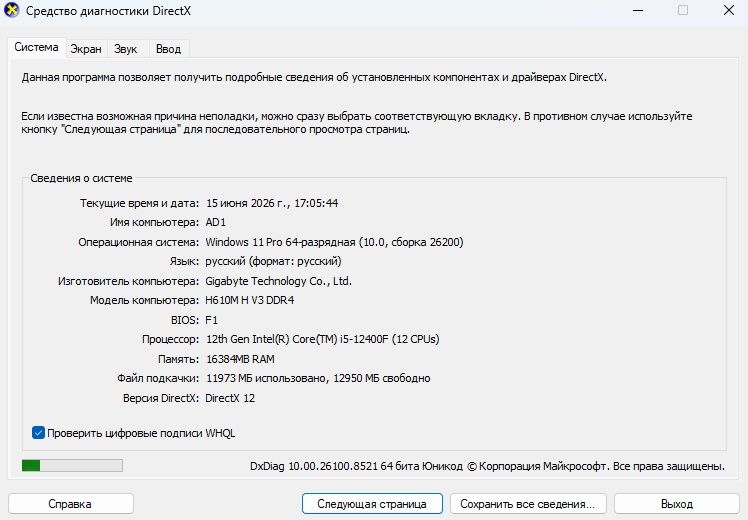Minimize the DirectX diagnostic window
748x520 pixels.
coord(638,10)
